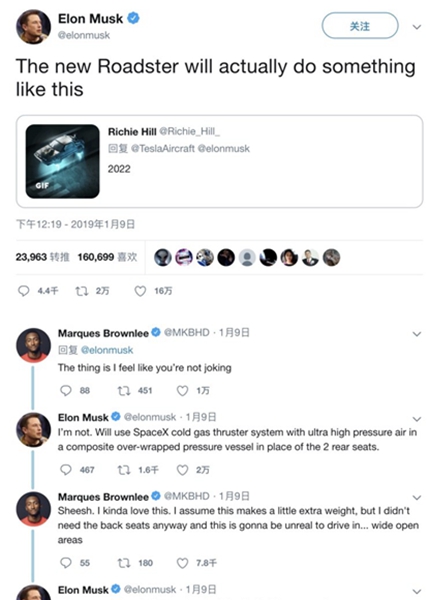Retweet the reply with 451 retweets

coord(124,390)
